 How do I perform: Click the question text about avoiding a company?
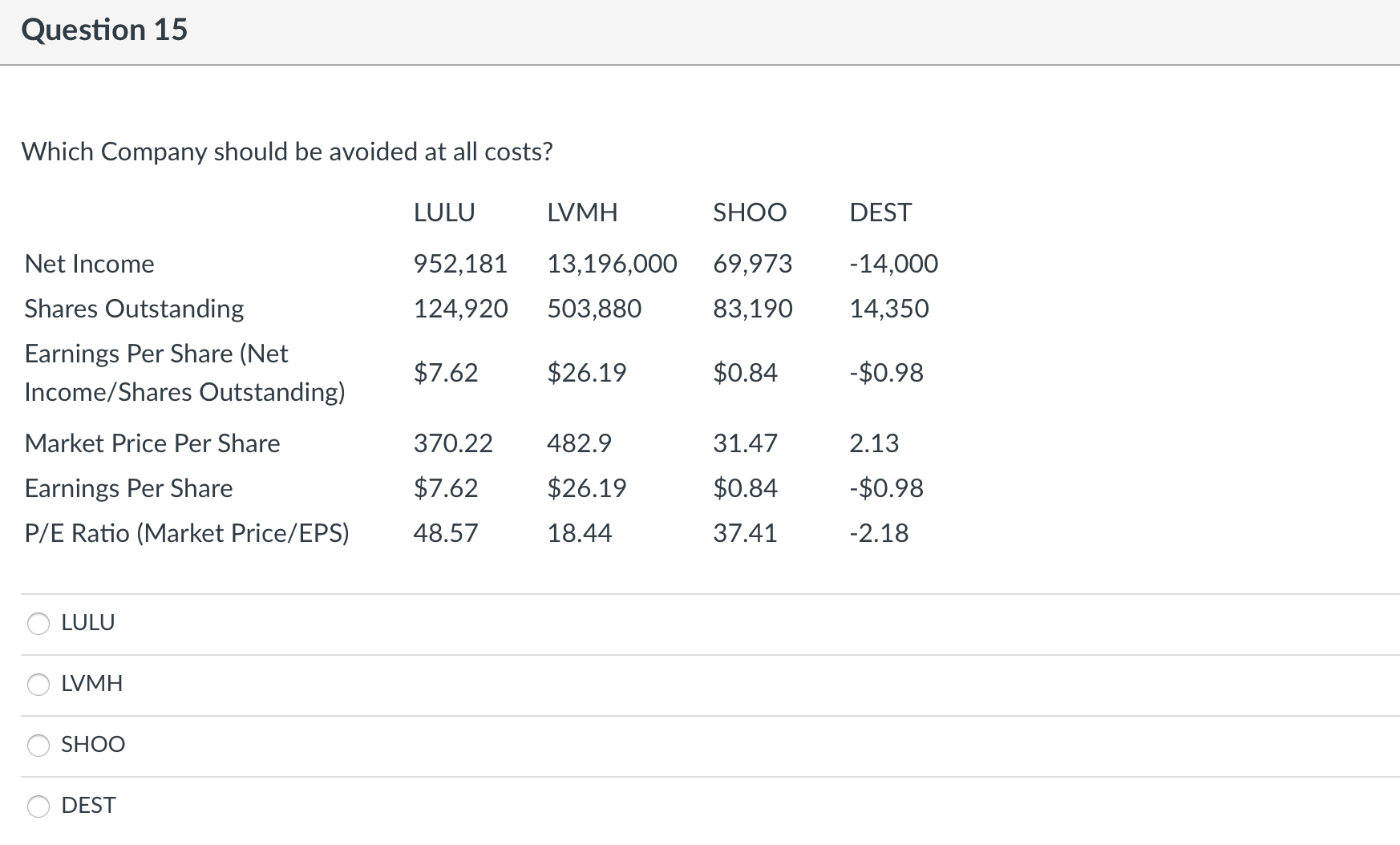point(287,152)
